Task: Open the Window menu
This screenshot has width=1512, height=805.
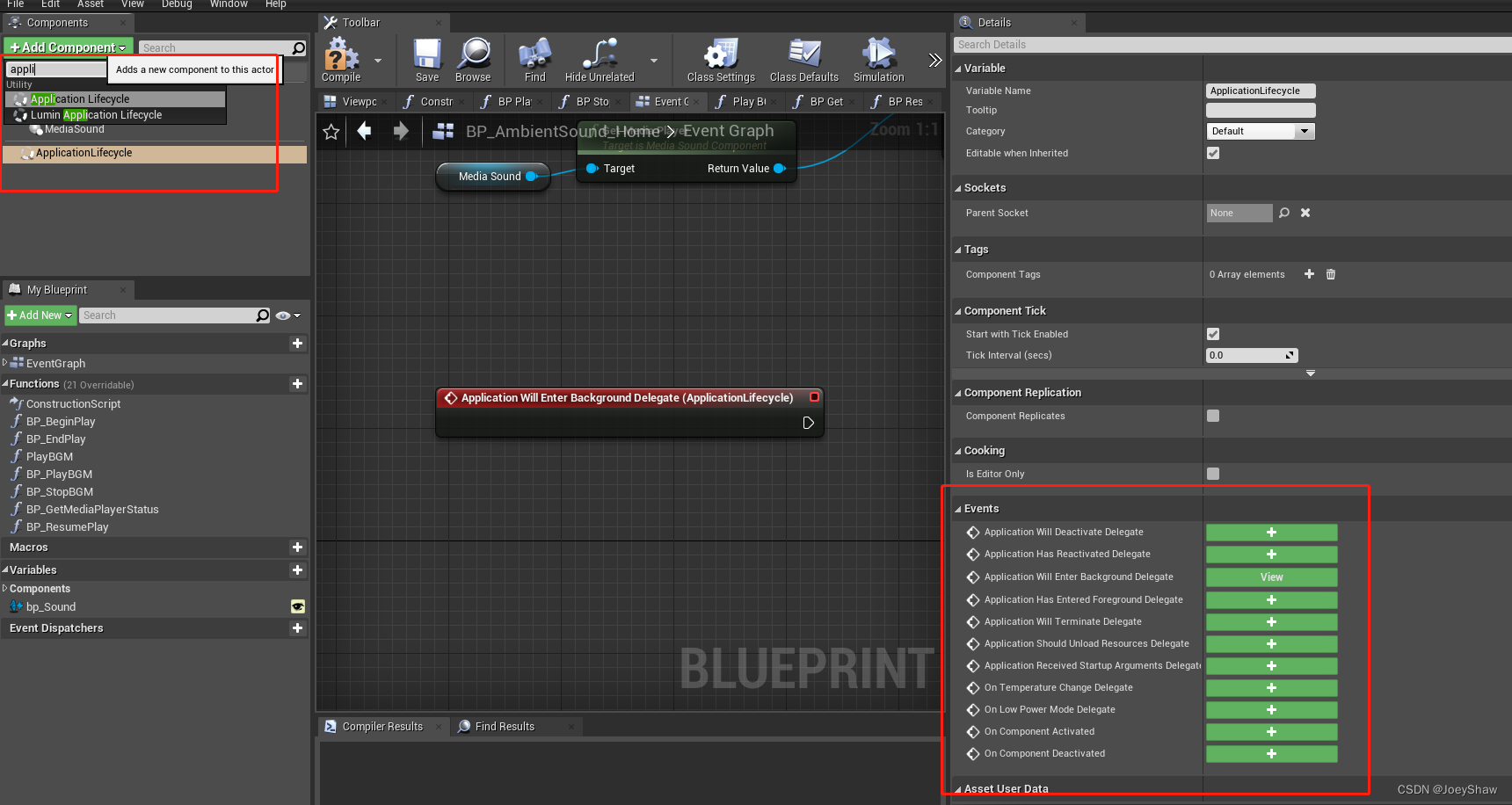Action: pos(229,4)
